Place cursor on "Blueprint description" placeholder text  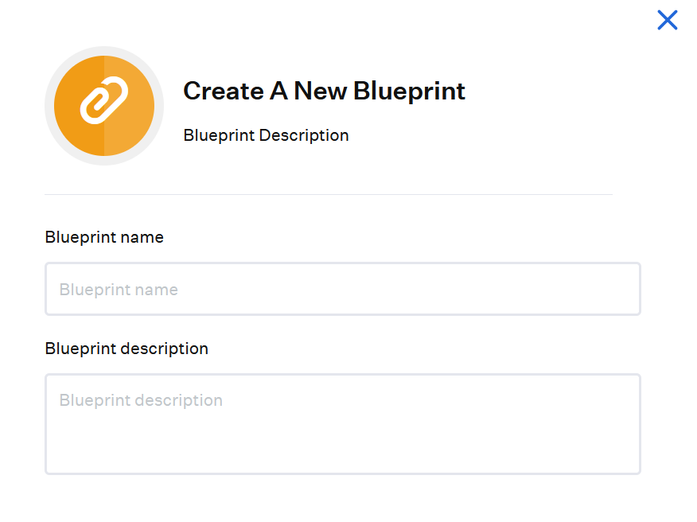tap(140, 400)
